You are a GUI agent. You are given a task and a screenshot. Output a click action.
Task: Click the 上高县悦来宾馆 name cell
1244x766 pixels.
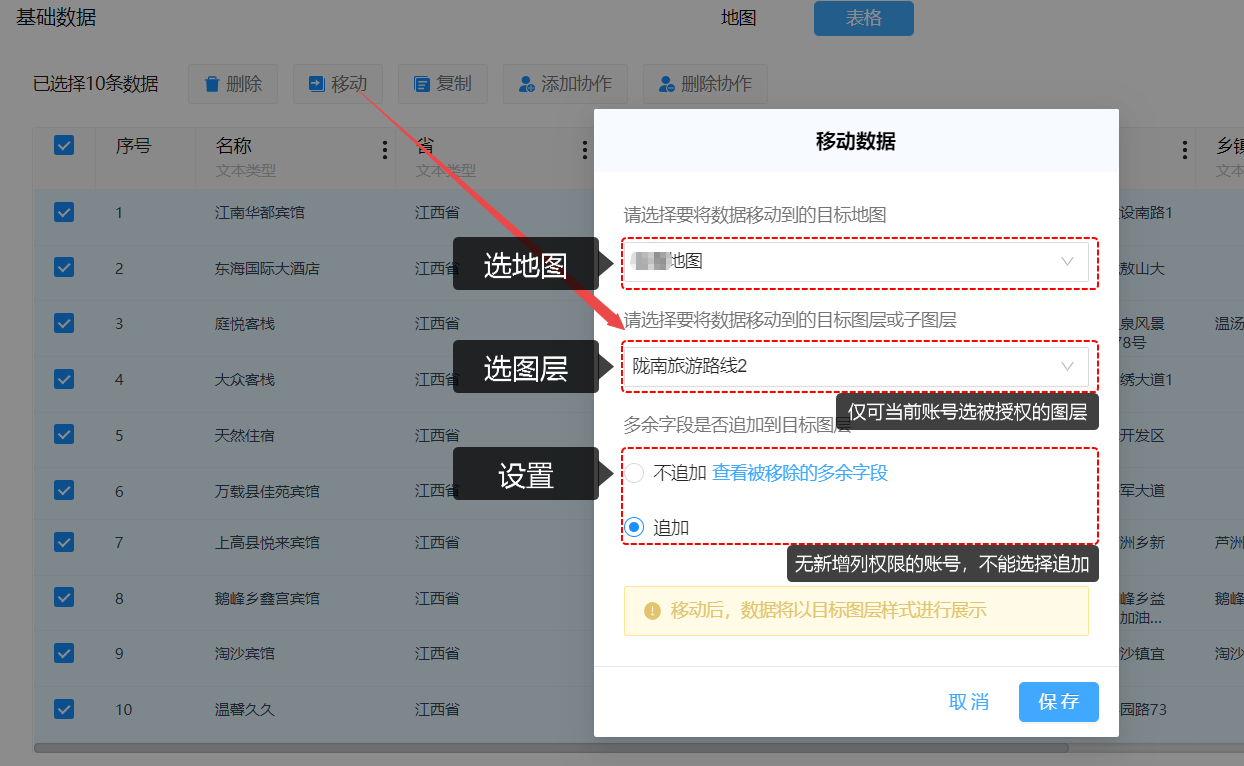click(267, 542)
